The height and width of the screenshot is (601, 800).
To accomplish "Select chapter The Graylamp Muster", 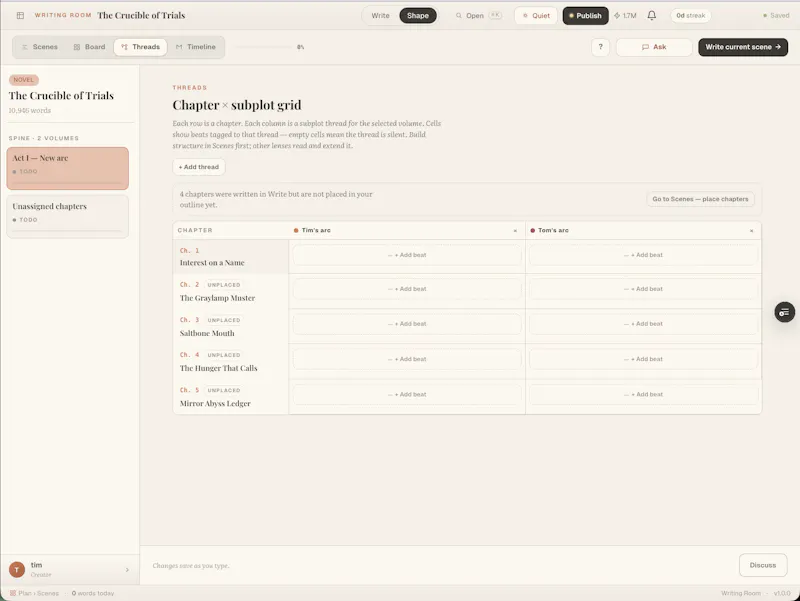I will [x=231, y=292].
